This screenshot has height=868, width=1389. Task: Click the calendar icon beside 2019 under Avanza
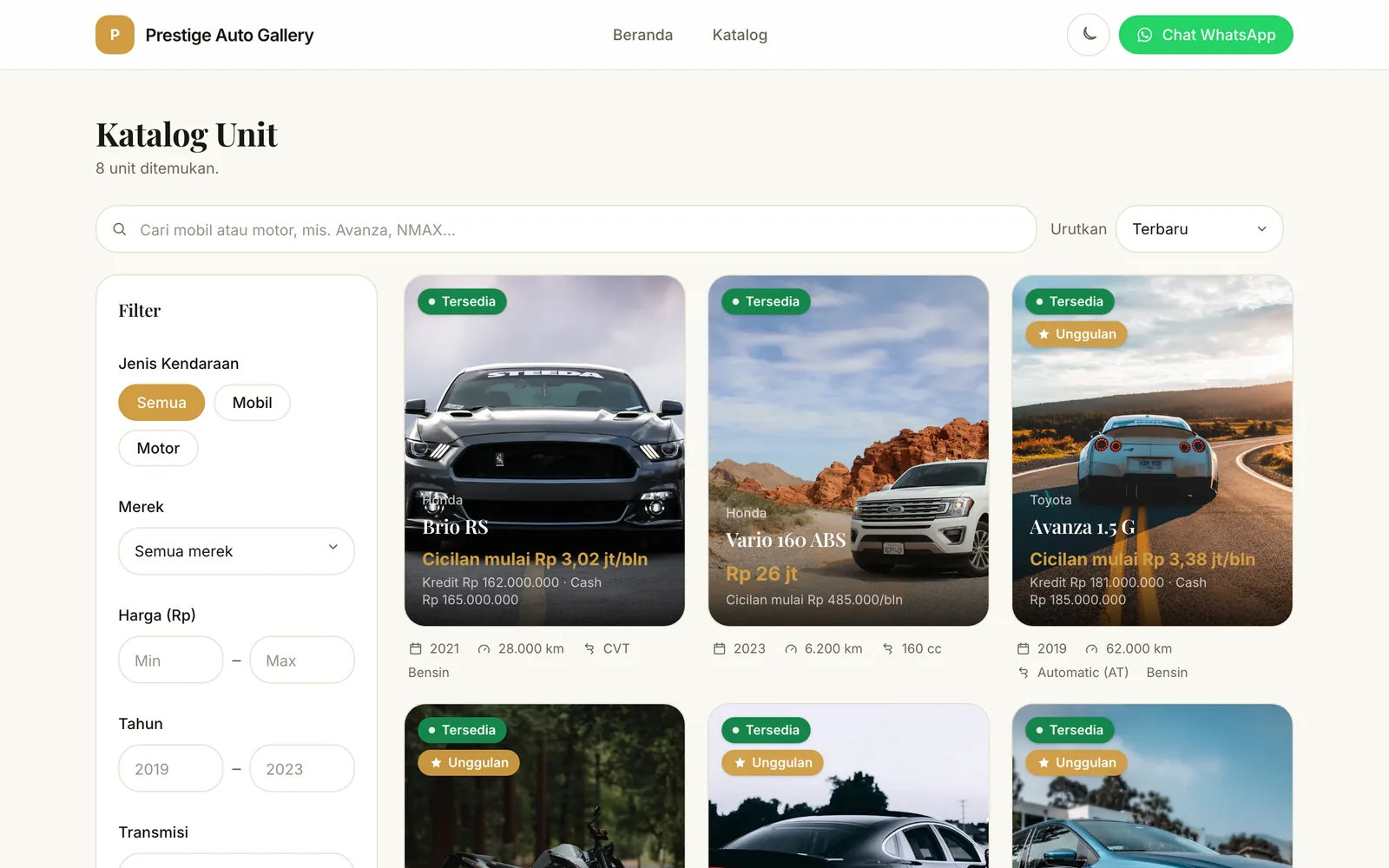[1024, 648]
